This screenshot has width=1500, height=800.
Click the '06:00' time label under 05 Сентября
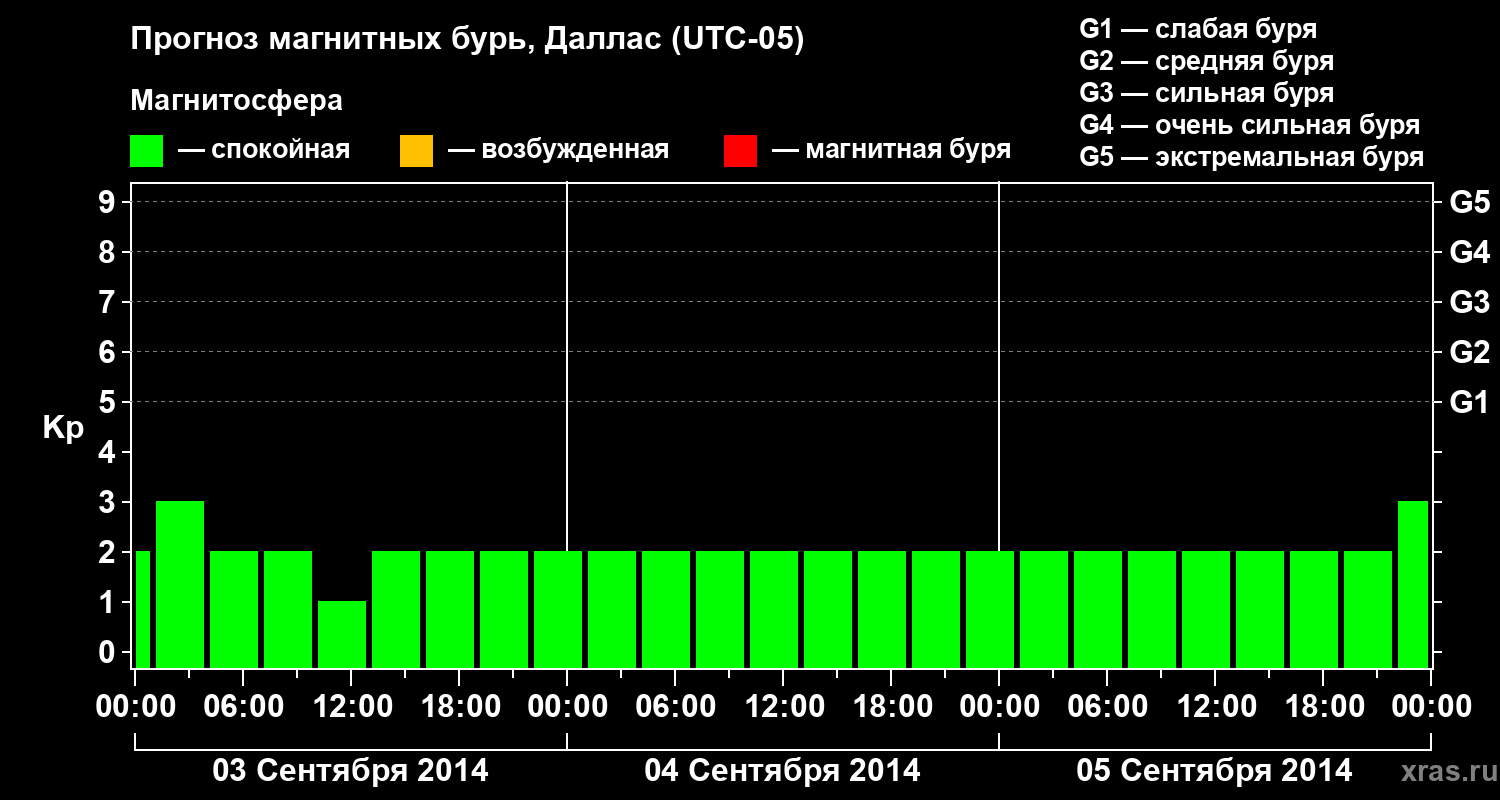point(1107,707)
